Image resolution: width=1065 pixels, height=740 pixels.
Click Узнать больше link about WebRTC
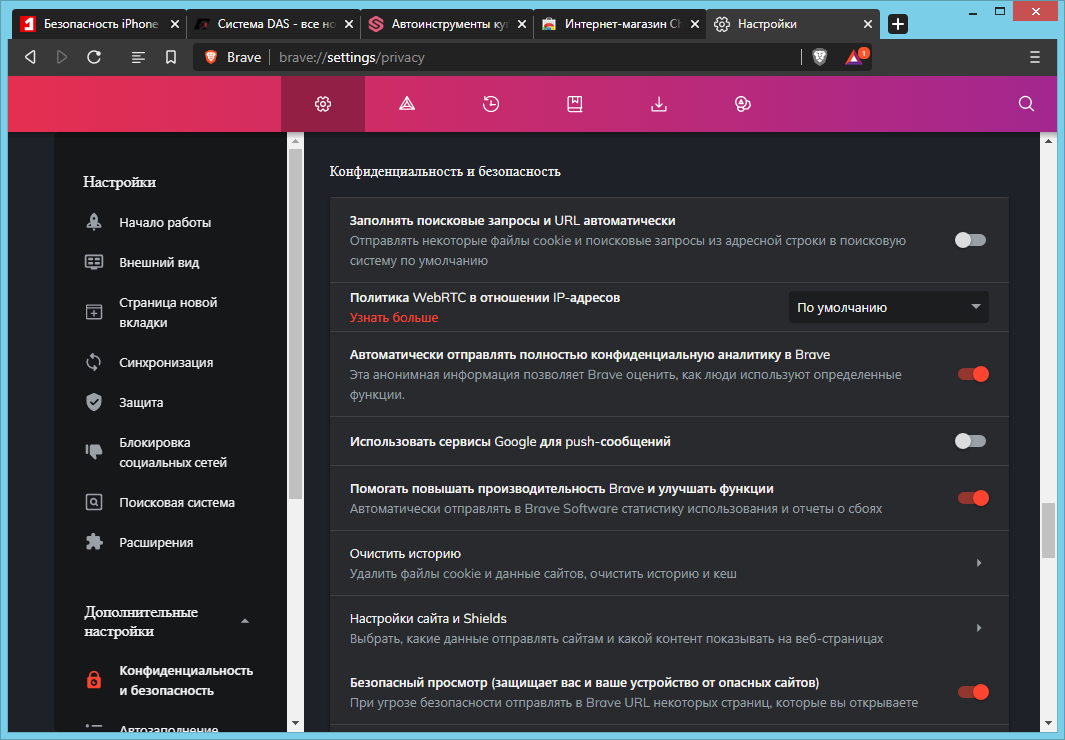[x=394, y=317]
